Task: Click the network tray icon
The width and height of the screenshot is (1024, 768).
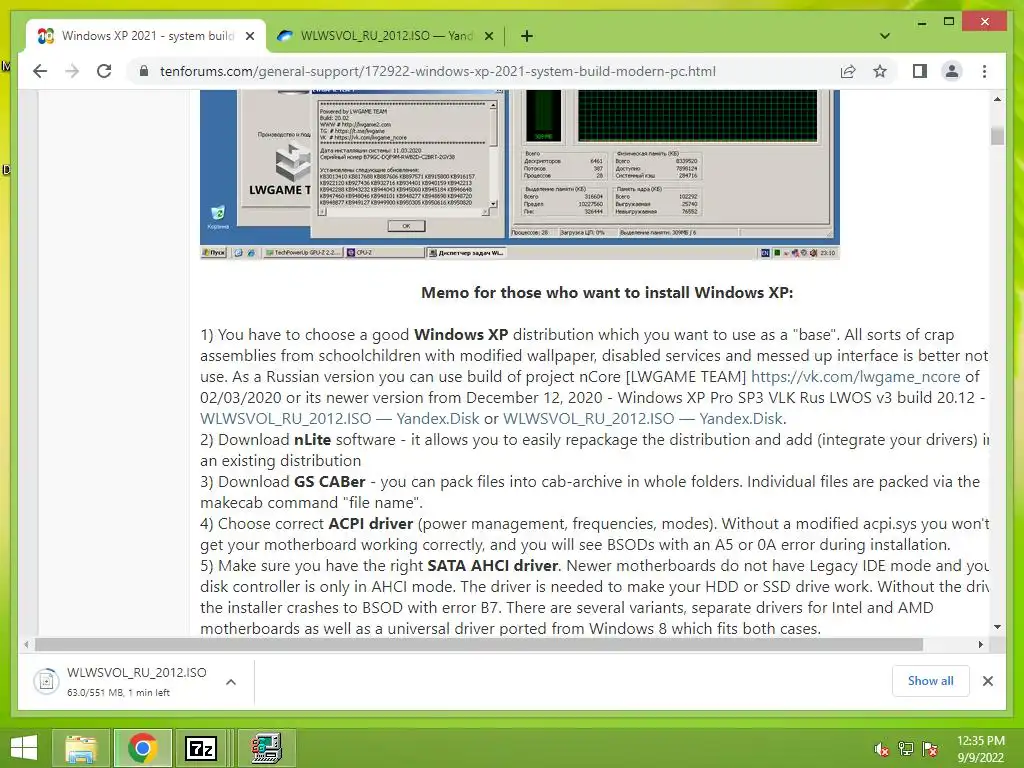Action: [x=906, y=748]
